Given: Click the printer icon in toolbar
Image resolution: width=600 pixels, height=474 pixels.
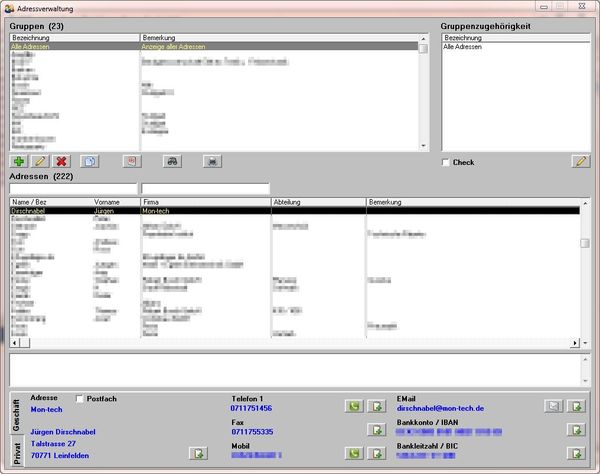Looking at the screenshot, I should click(x=212, y=161).
